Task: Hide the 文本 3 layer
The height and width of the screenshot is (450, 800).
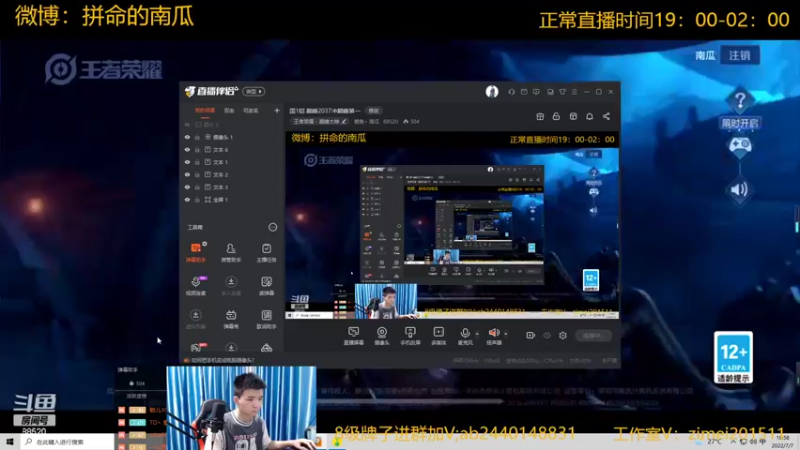Action: 187,187
